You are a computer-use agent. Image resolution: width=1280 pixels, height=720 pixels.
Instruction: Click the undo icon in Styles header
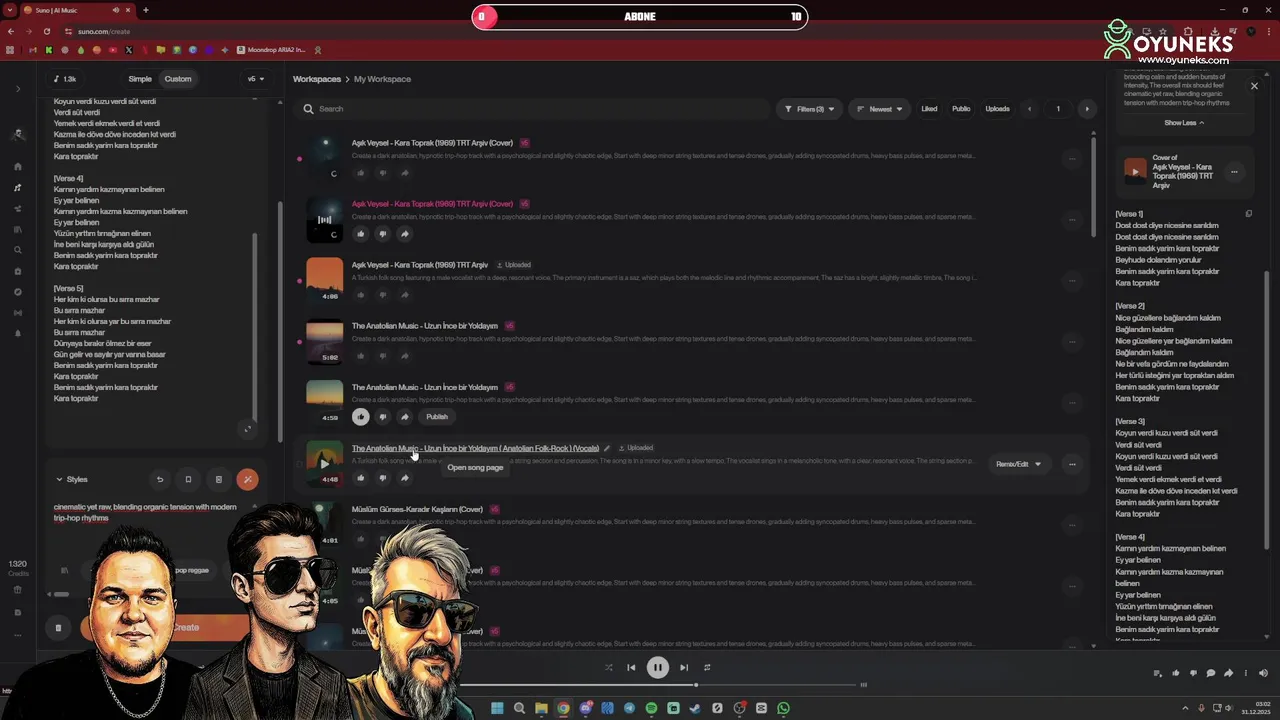(x=160, y=479)
